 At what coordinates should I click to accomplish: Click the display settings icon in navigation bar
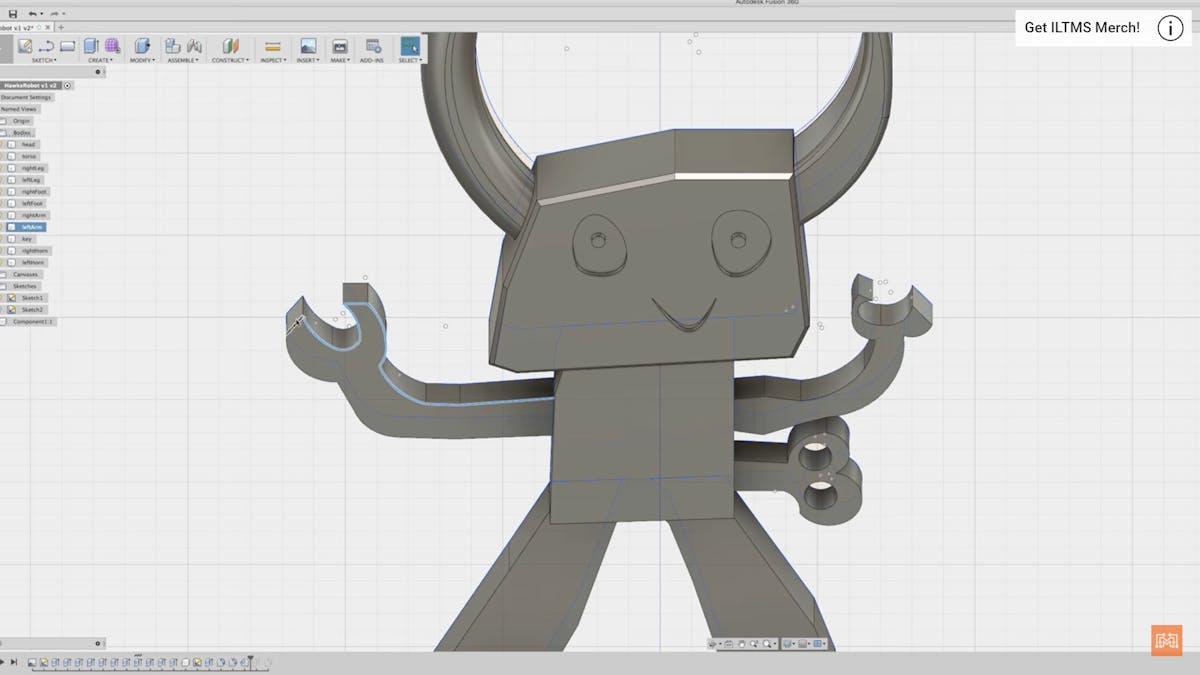click(x=788, y=644)
